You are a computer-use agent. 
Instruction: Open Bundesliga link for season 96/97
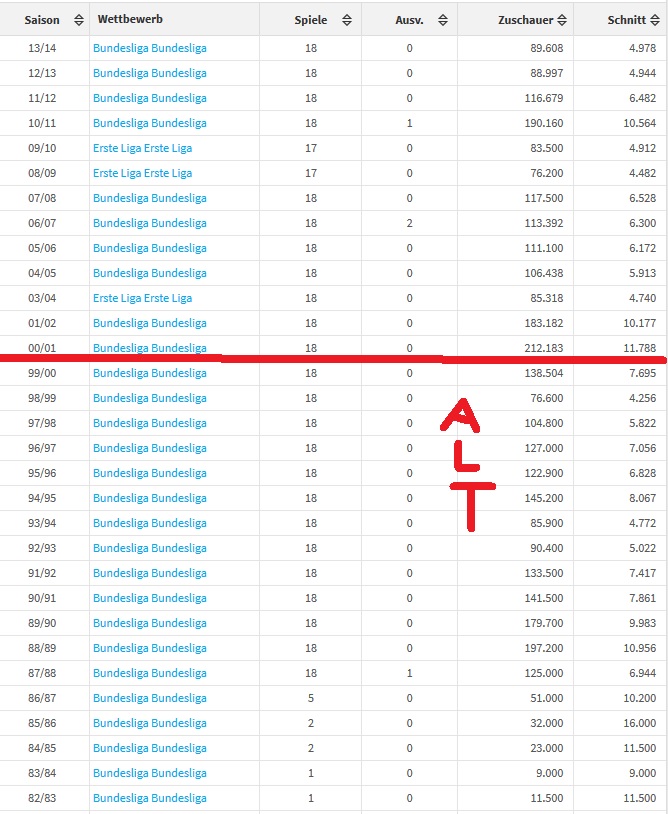click(x=149, y=448)
